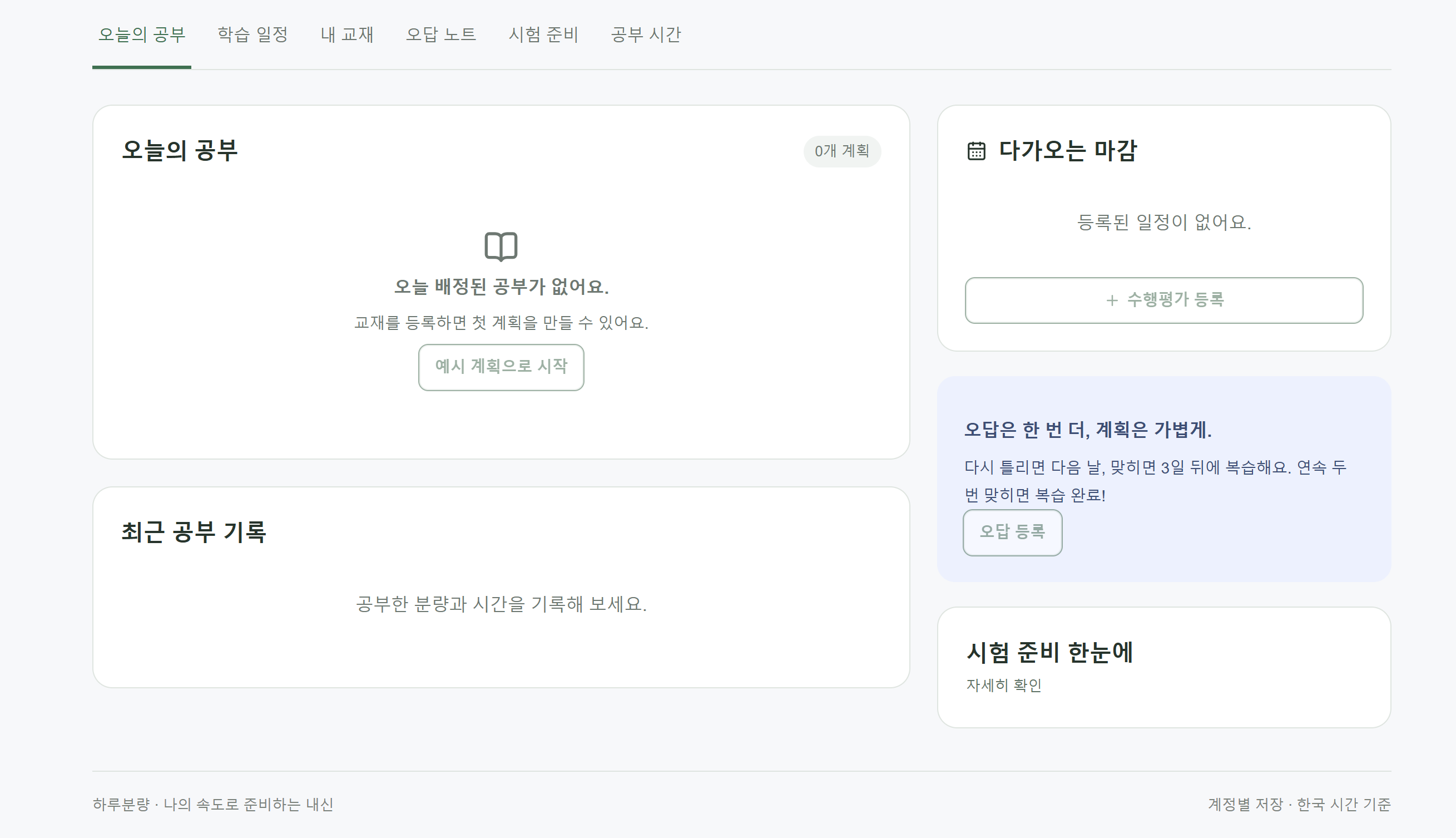1456x838 pixels.
Task: Switch to the 학습 일정 tab
Action: [x=252, y=34]
